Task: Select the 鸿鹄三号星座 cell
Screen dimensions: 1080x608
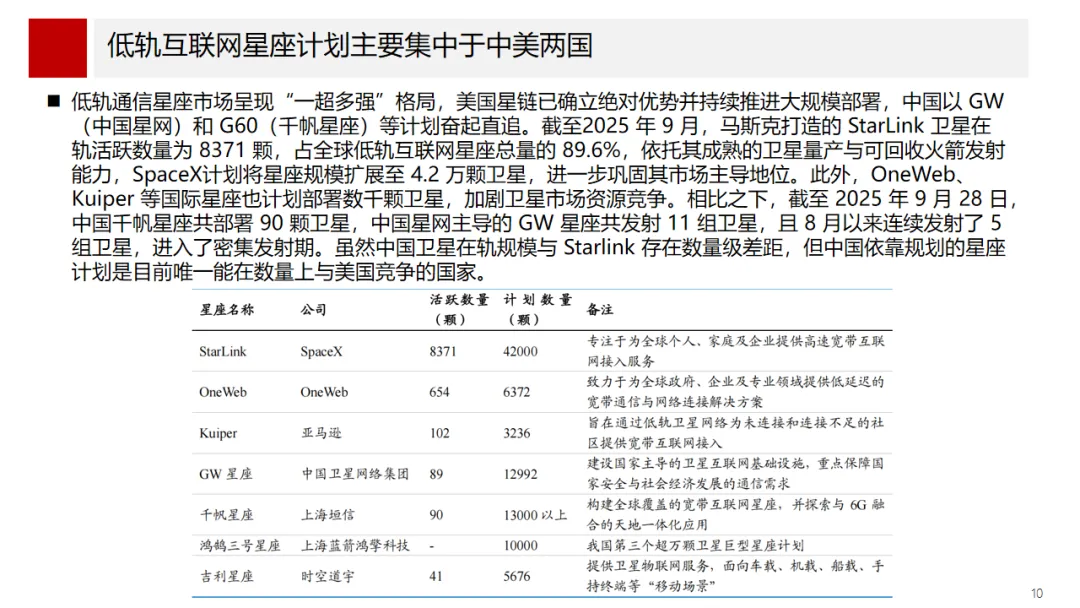Action: pyautogui.click(x=240, y=546)
